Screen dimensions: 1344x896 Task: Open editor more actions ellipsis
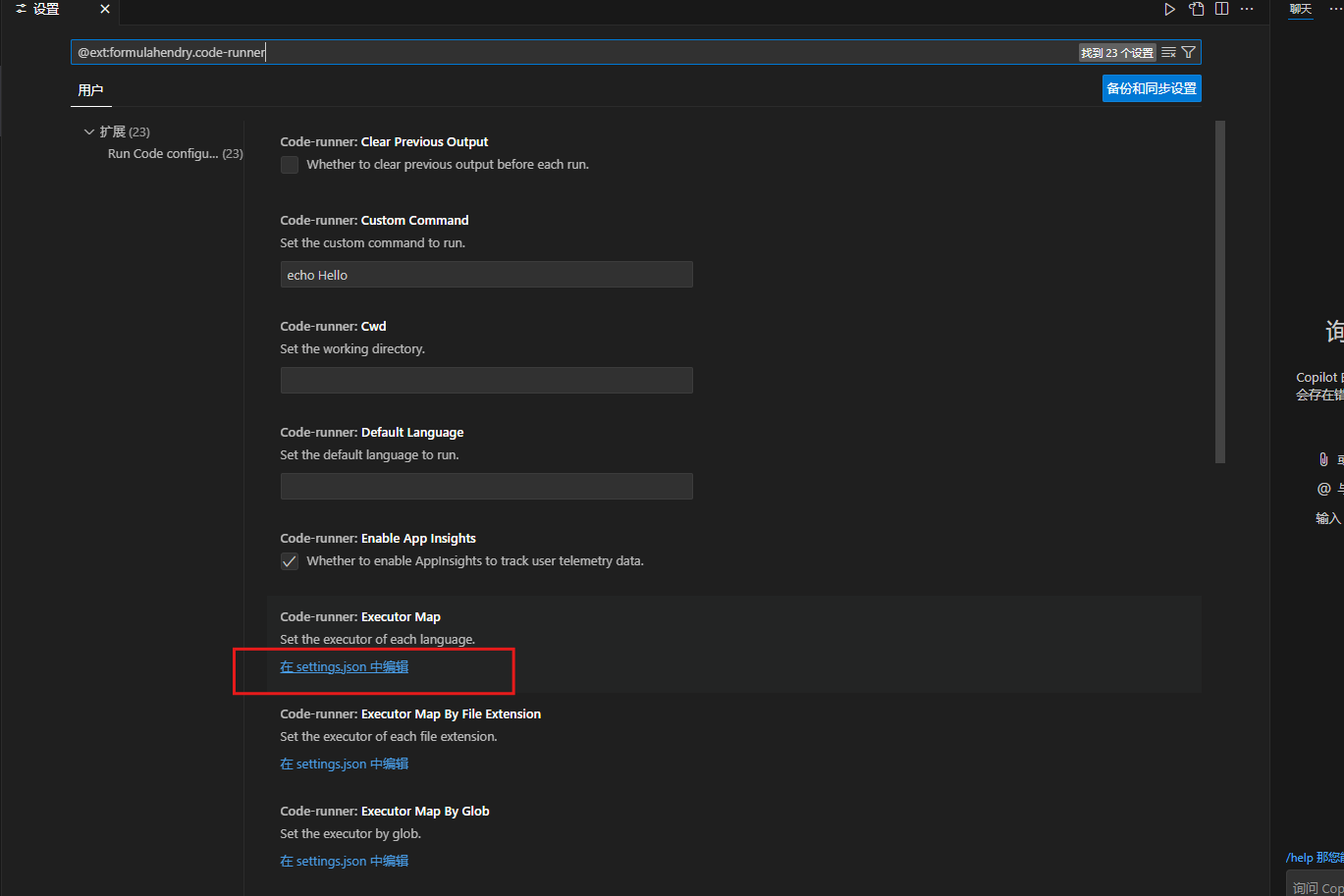[x=1247, y=9]
